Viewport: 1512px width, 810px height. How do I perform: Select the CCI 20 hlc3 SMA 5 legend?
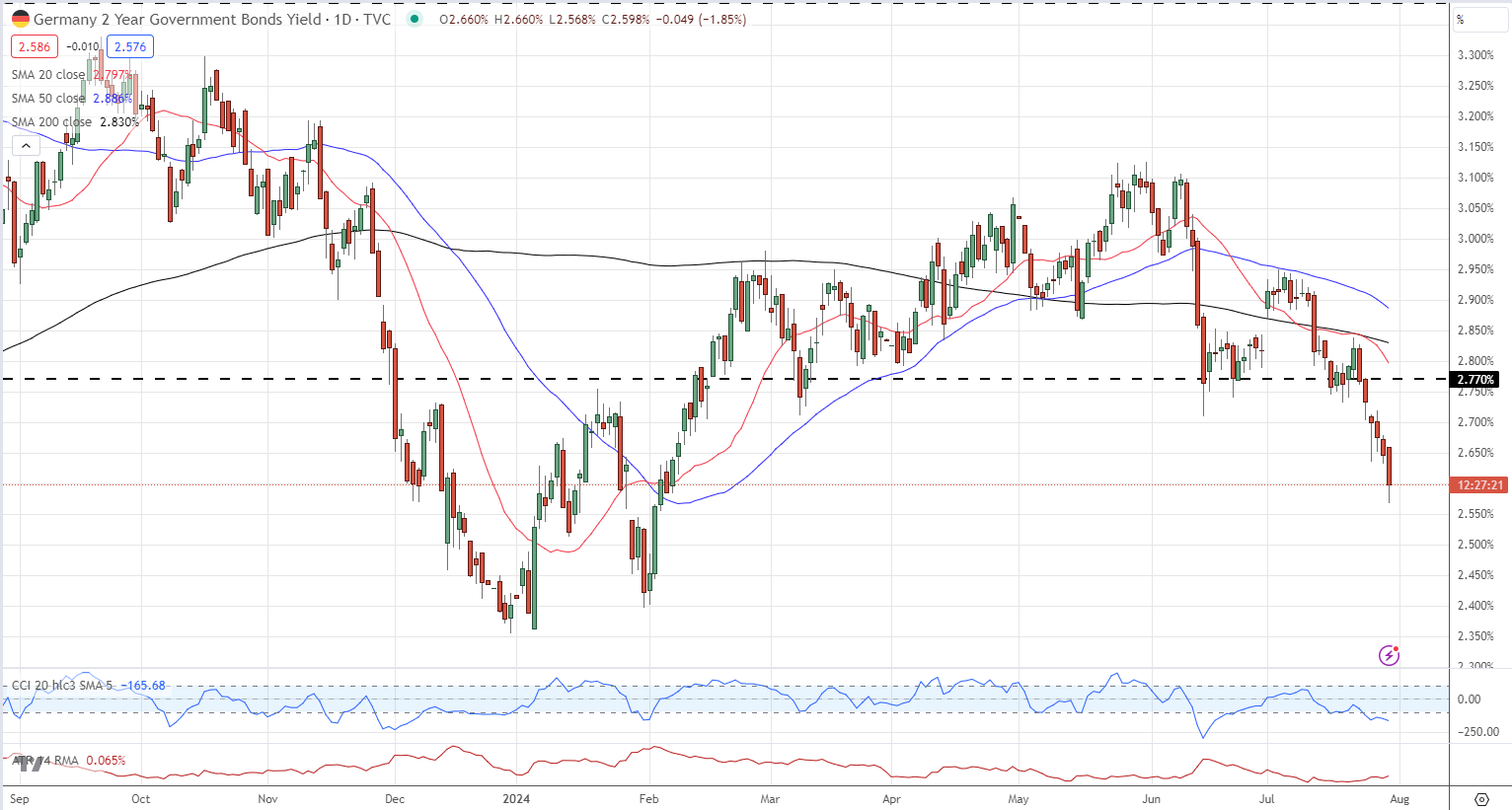(88, 686)
